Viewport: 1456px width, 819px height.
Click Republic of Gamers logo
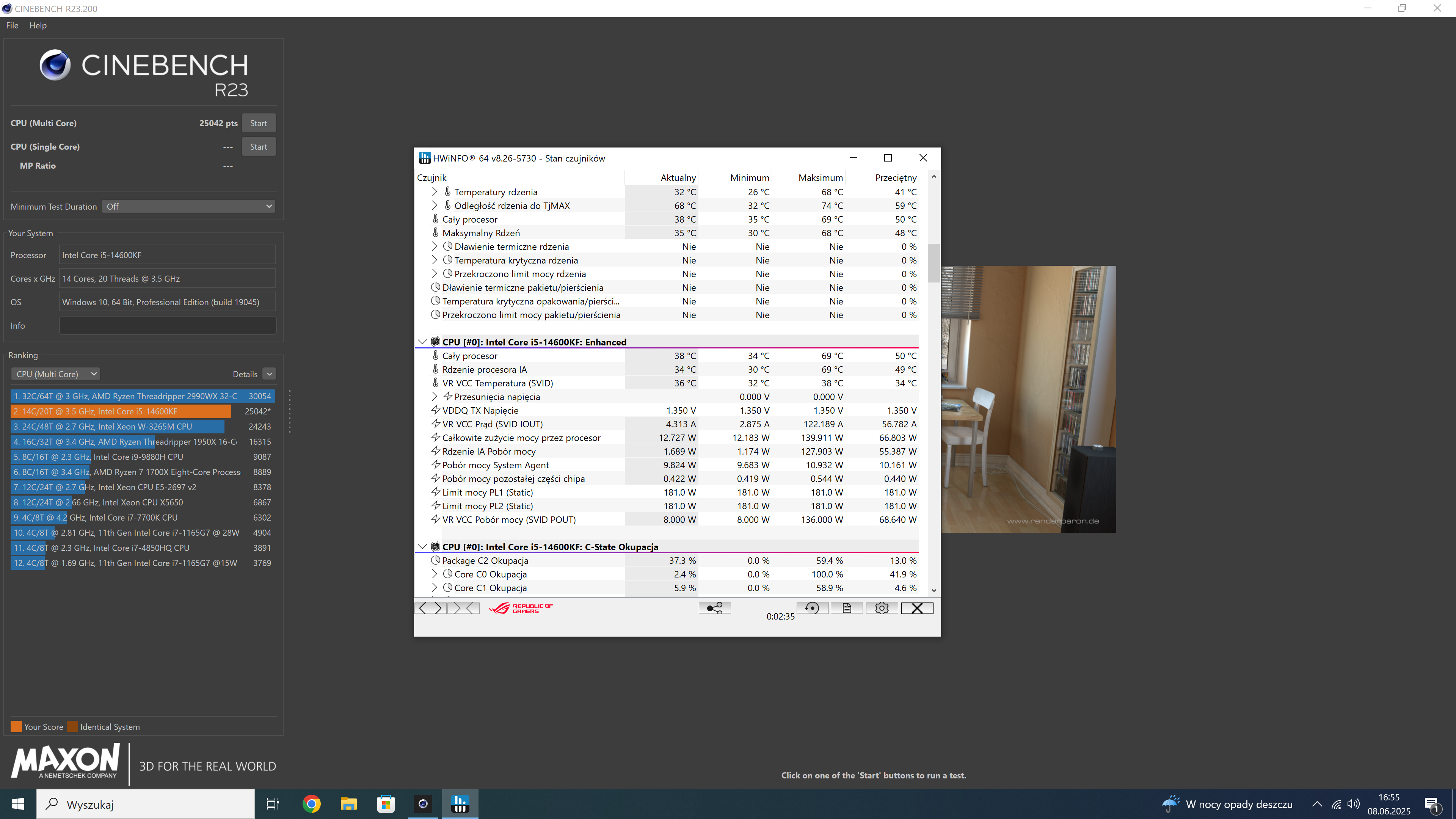coord(521,608)
